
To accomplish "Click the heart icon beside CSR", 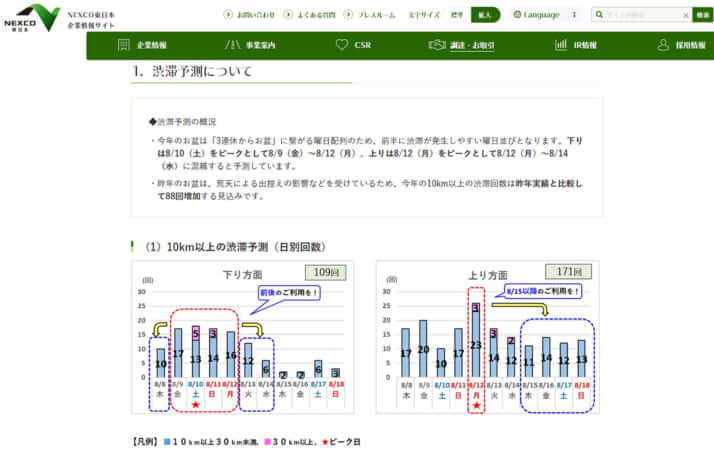I will [x=341, y=45].
